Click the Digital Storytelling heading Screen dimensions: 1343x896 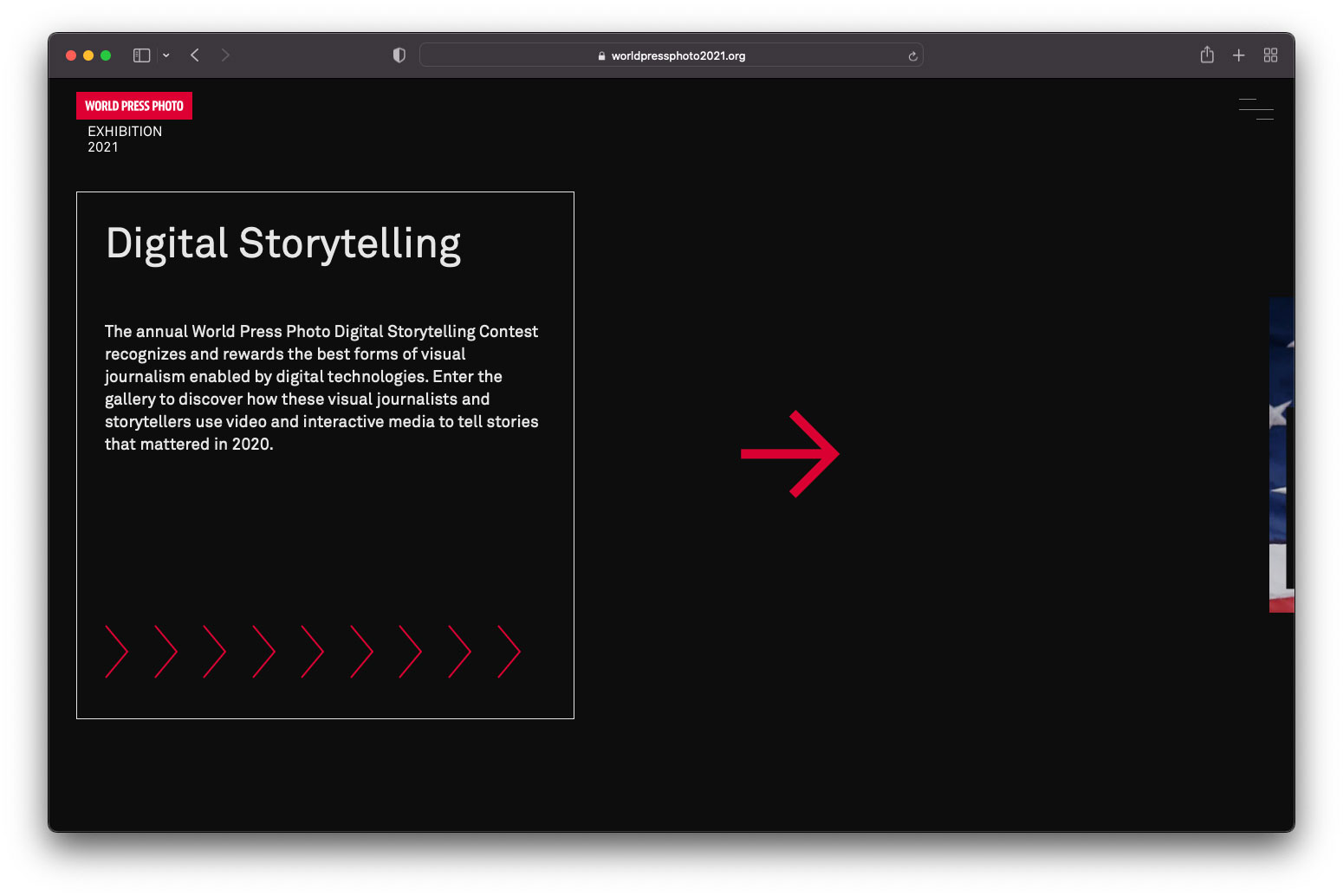(x=283, y=244)
